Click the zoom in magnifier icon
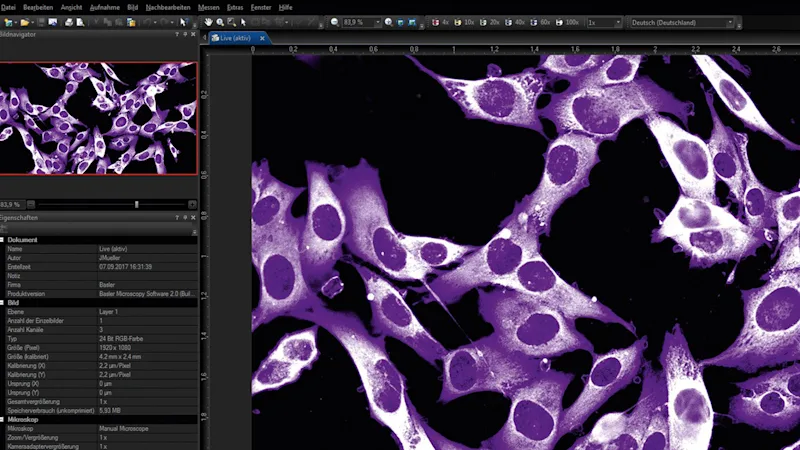The width and height of the screenshot is (800, 450). [x=389, y=22]
